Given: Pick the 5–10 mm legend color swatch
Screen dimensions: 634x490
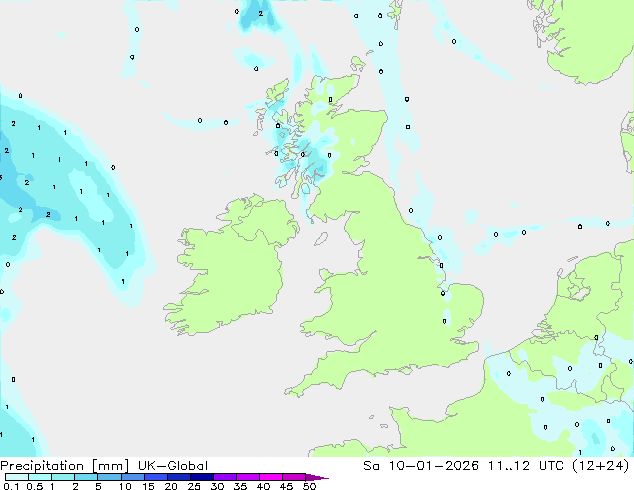Looking at the screenshot, I should coord(109,477).
